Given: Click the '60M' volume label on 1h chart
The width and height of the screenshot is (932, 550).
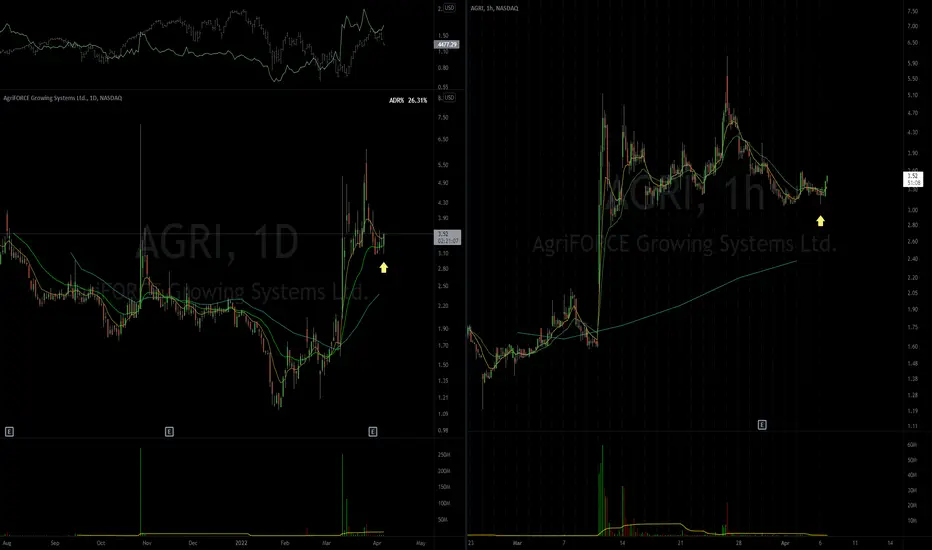Looking at the screenshot, I should (x=911, y=445).
